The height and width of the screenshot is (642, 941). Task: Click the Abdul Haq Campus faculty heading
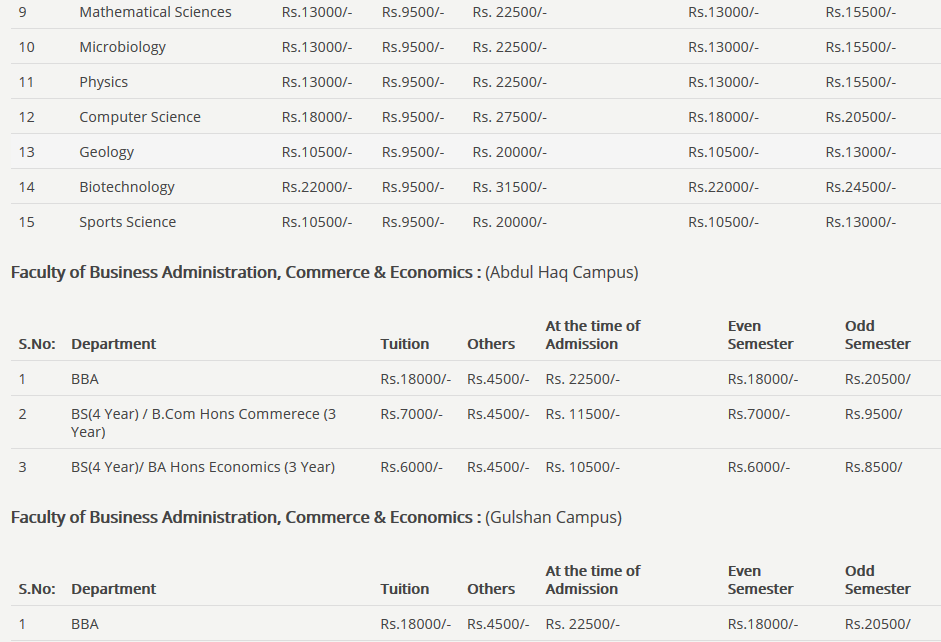(324, 272)
